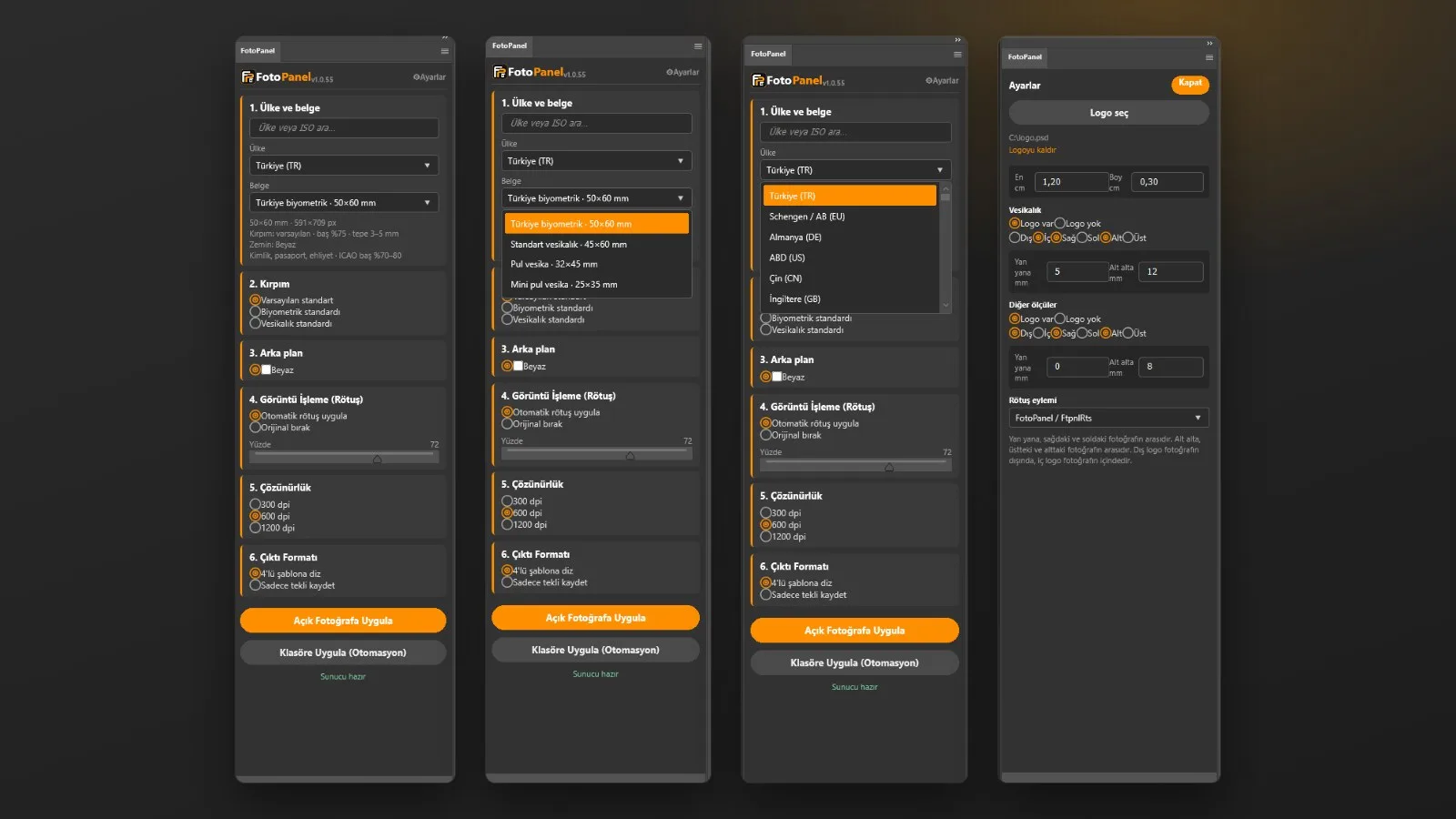Viewport: 1456px width, 819px height.
Task: Click Klasöre Uygula (Otomasyon) in the third panel
Action: click(x=854, y=662)
